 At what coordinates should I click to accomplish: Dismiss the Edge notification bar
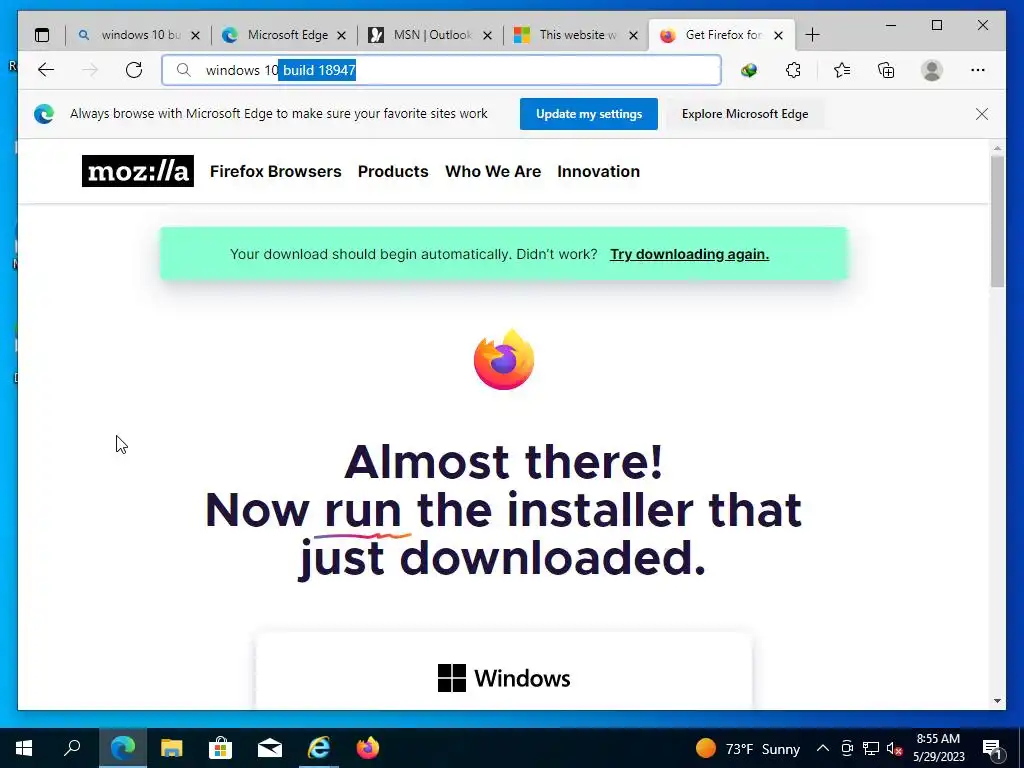[x=982, y=114]
